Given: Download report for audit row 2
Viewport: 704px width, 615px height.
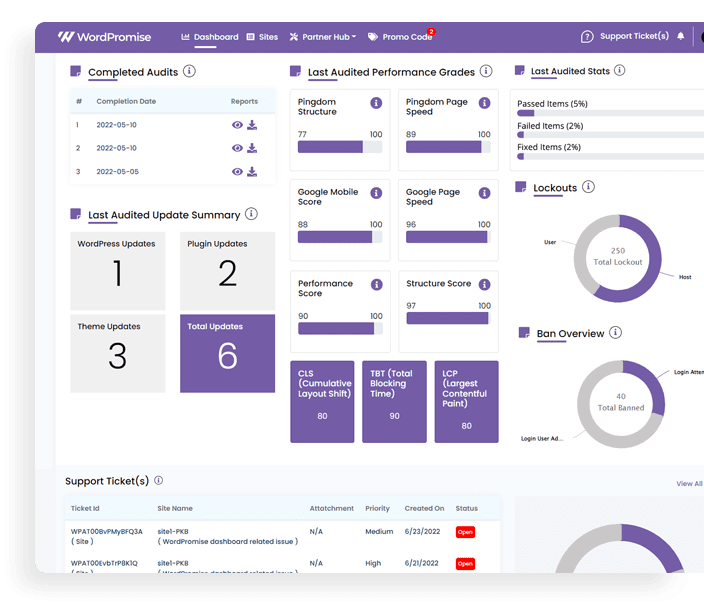Looking at the screenshot, I should (252, 148).
